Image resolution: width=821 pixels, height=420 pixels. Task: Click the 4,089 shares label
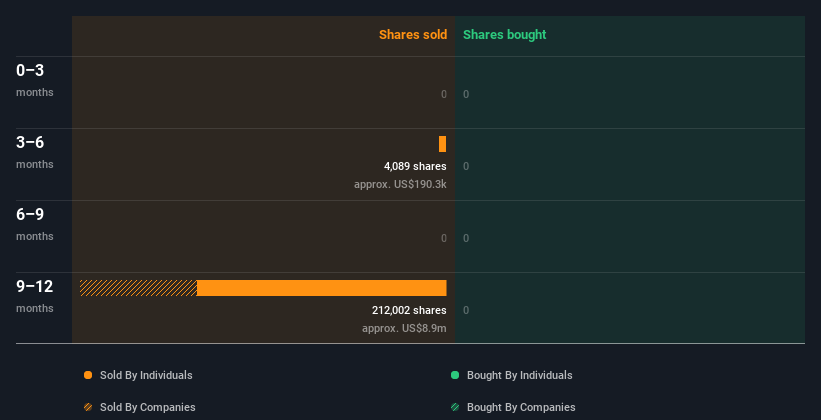click(415, 167)
